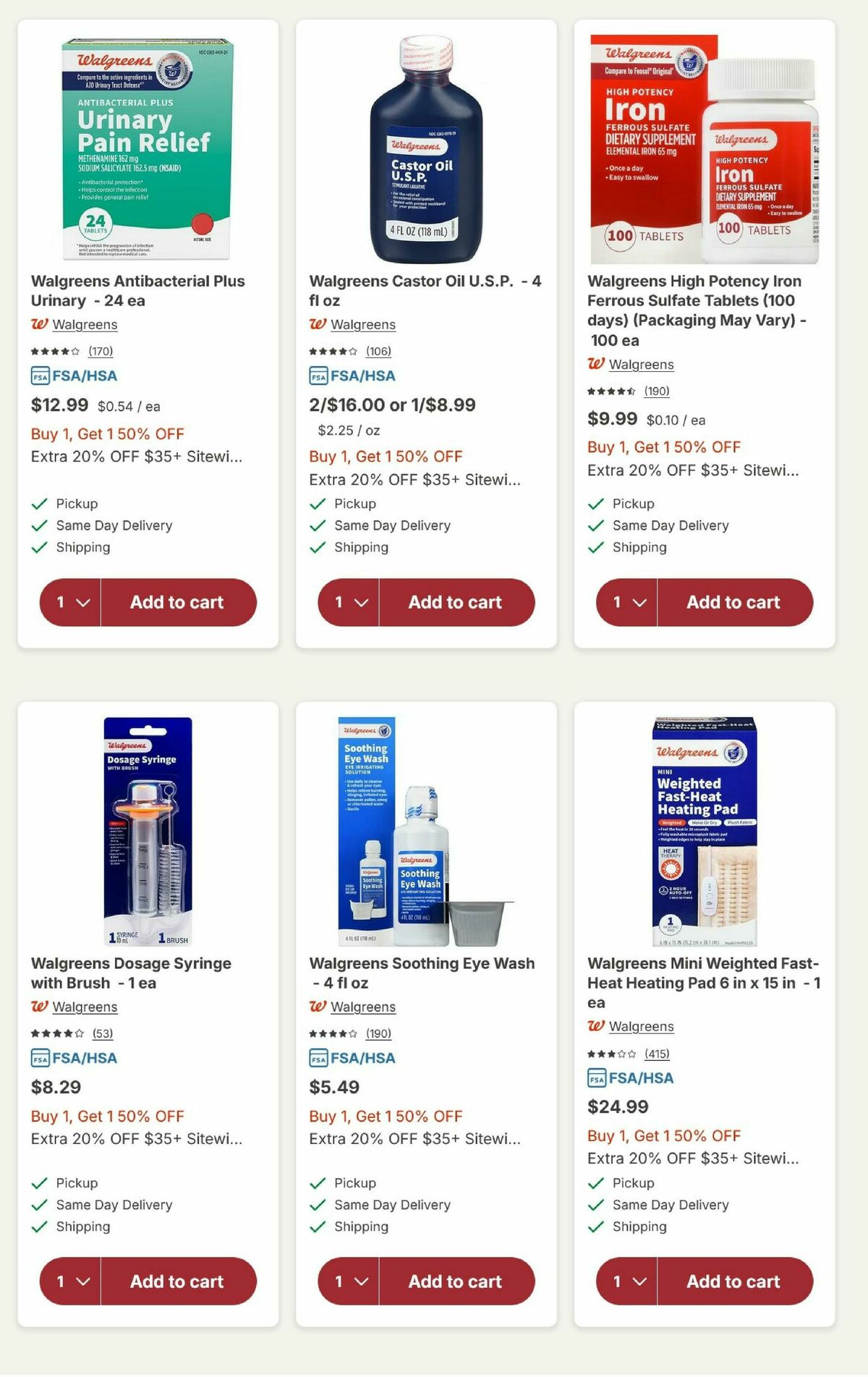Viewport: 868px width, 1377px height.
Task: Click the green Pickup checkmark under Castor Oil
Action: 318,503
